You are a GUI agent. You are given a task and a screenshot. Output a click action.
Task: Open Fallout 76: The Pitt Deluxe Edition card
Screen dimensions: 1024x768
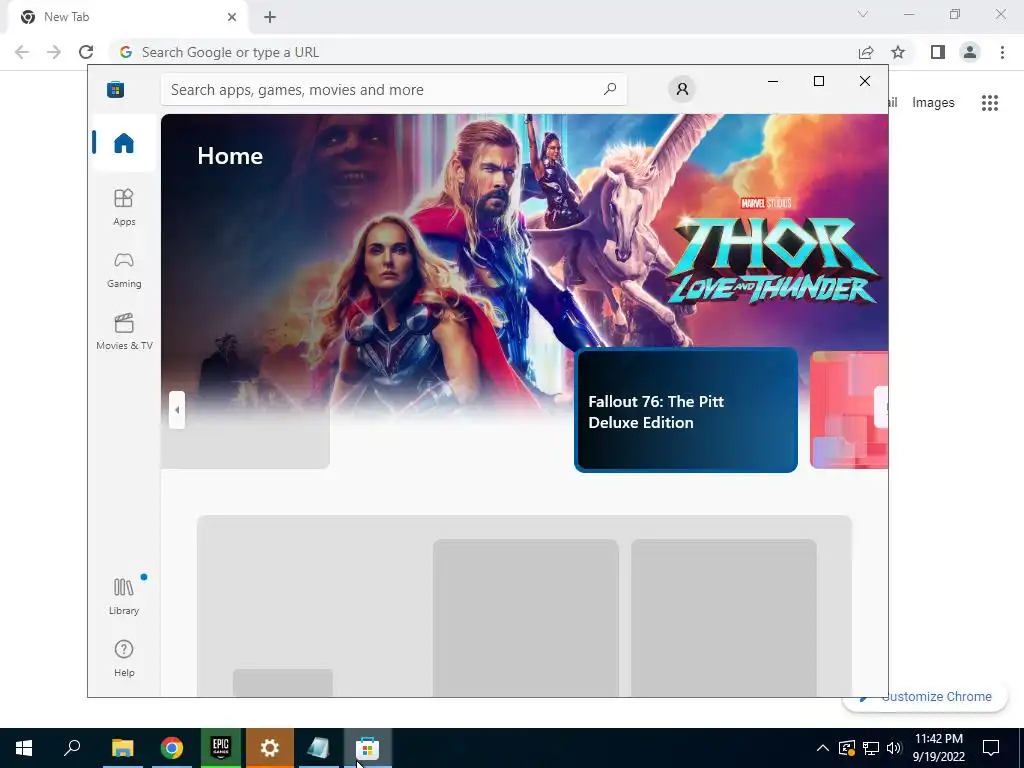click(x=686, y=411)
